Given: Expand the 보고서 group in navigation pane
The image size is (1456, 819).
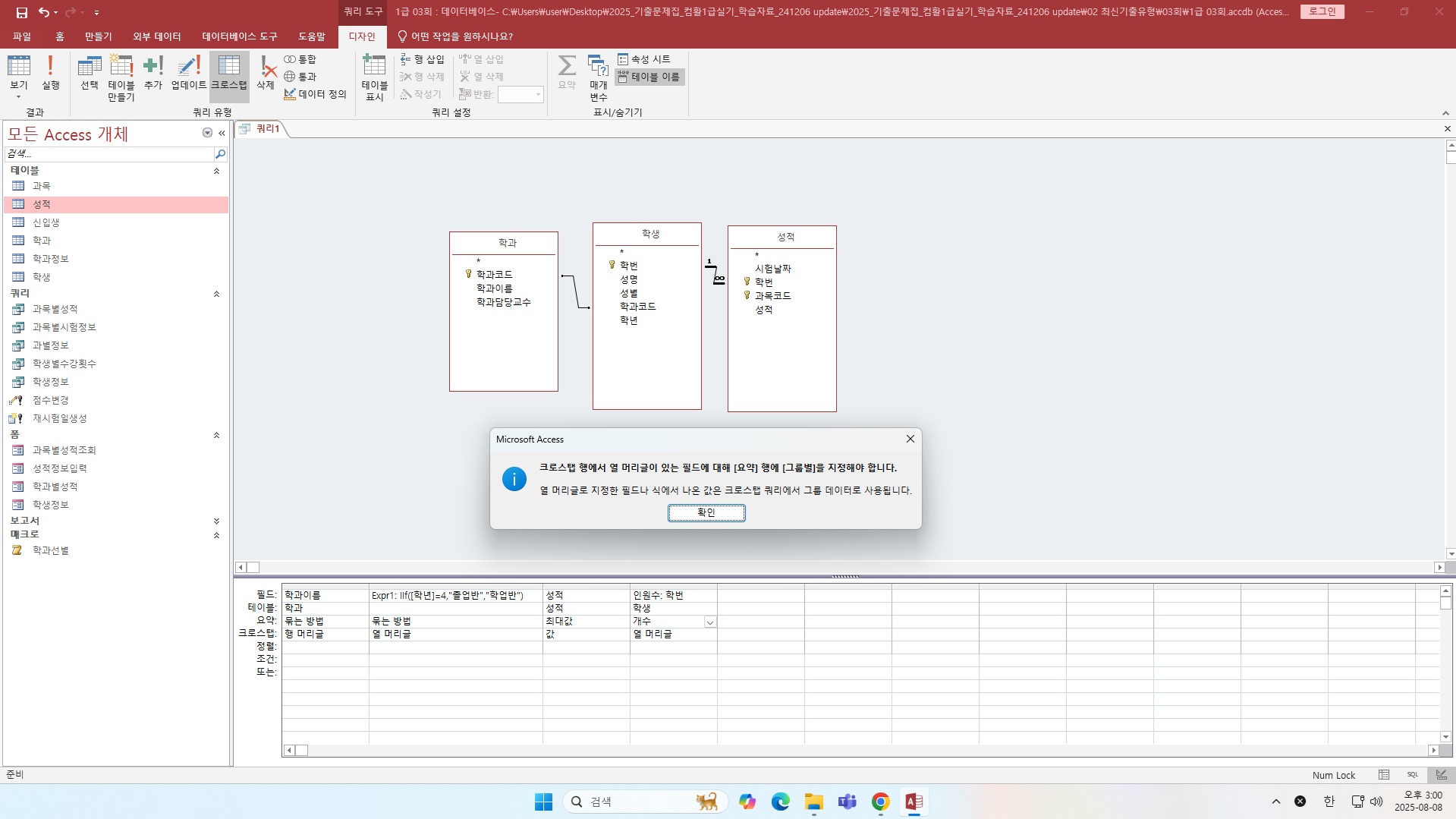Looking at the screenshot, I should [x=216, y=521].
